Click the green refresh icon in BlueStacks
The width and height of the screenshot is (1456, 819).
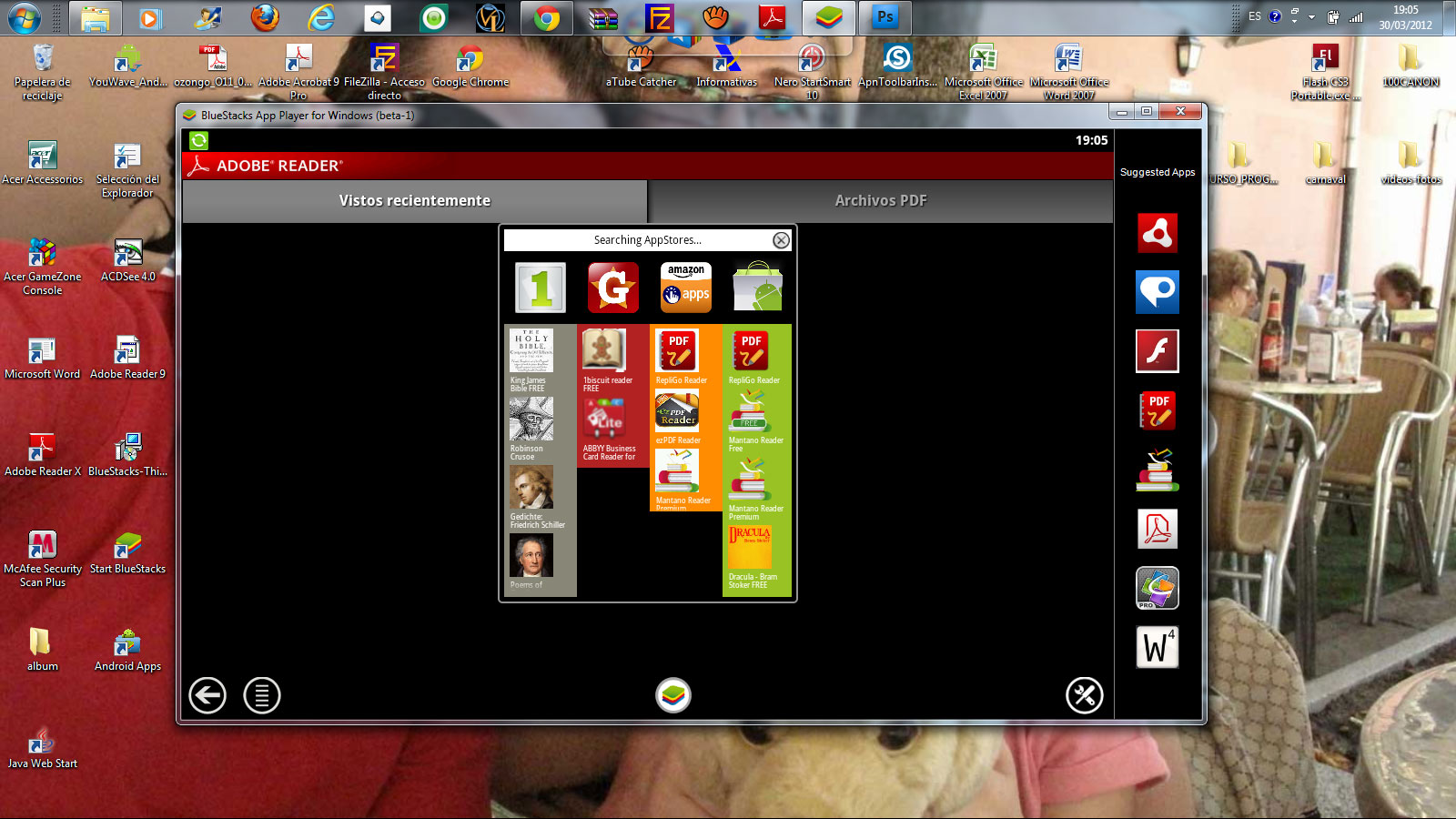tap(198, 140)
